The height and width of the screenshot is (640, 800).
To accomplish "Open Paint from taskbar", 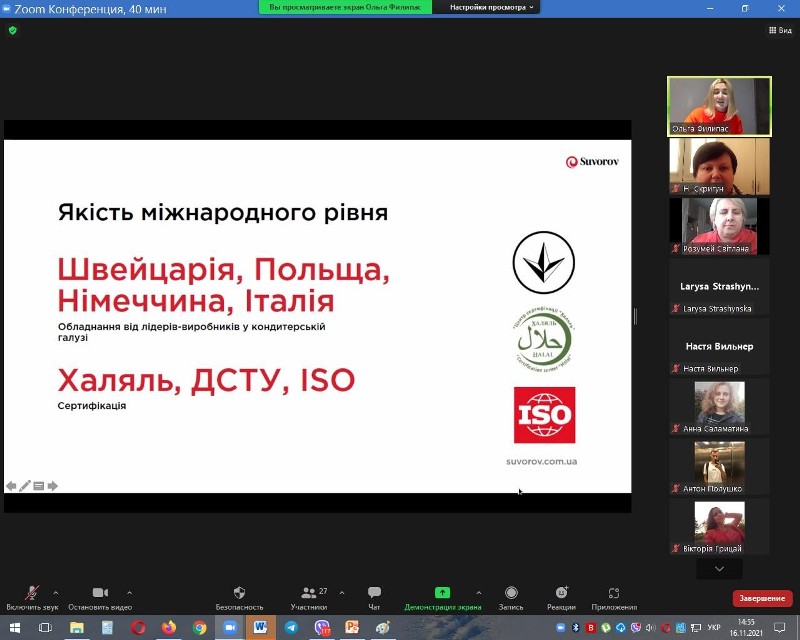I will 383,627.
